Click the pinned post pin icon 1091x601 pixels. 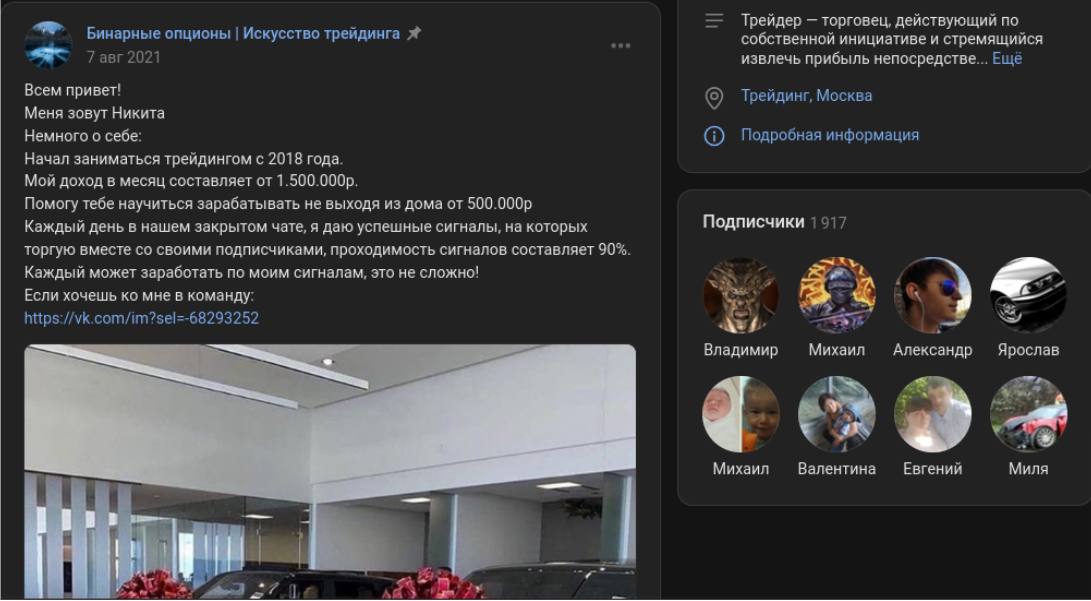pos(414,33)
